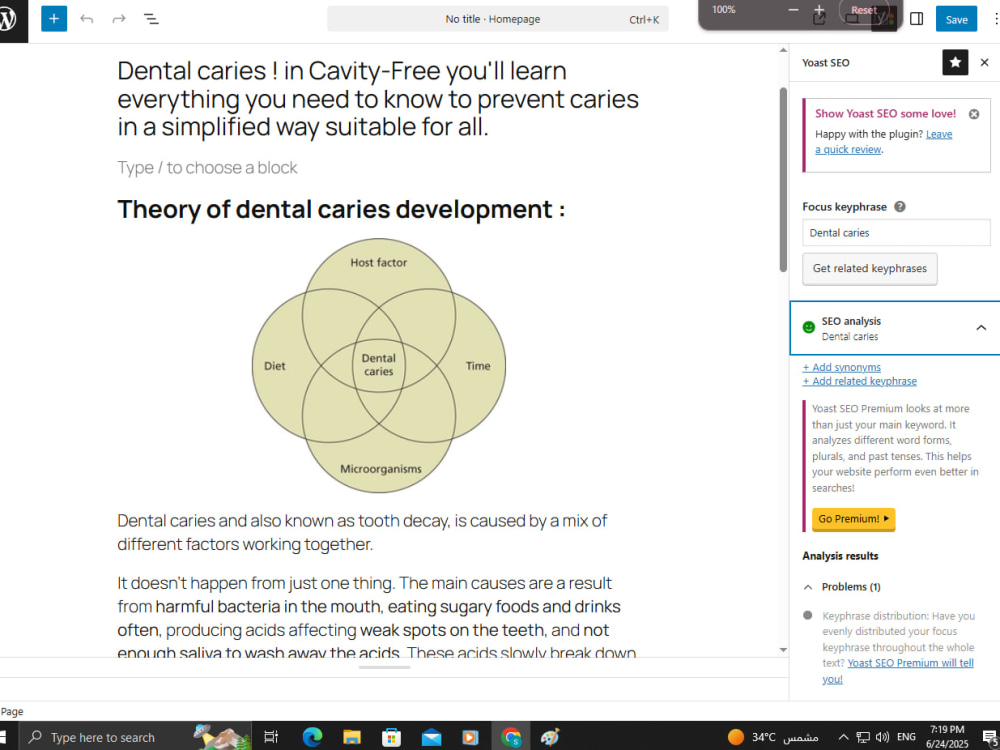Click the 100% zoom level text

pyautogui.click(x=724, y=10)
